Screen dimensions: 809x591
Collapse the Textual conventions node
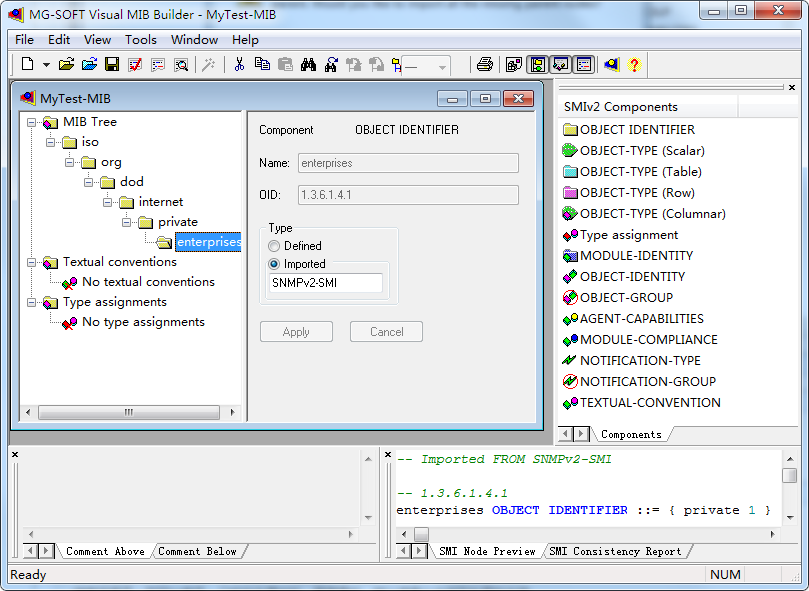coord(32,262)
